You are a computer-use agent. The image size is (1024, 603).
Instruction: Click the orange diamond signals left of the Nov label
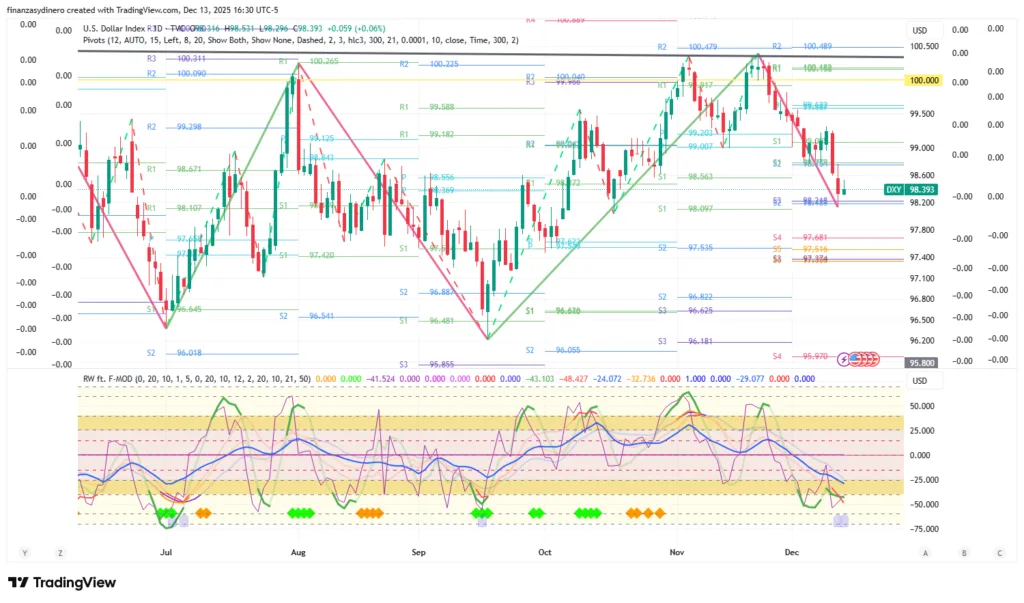tap(646, 513)
